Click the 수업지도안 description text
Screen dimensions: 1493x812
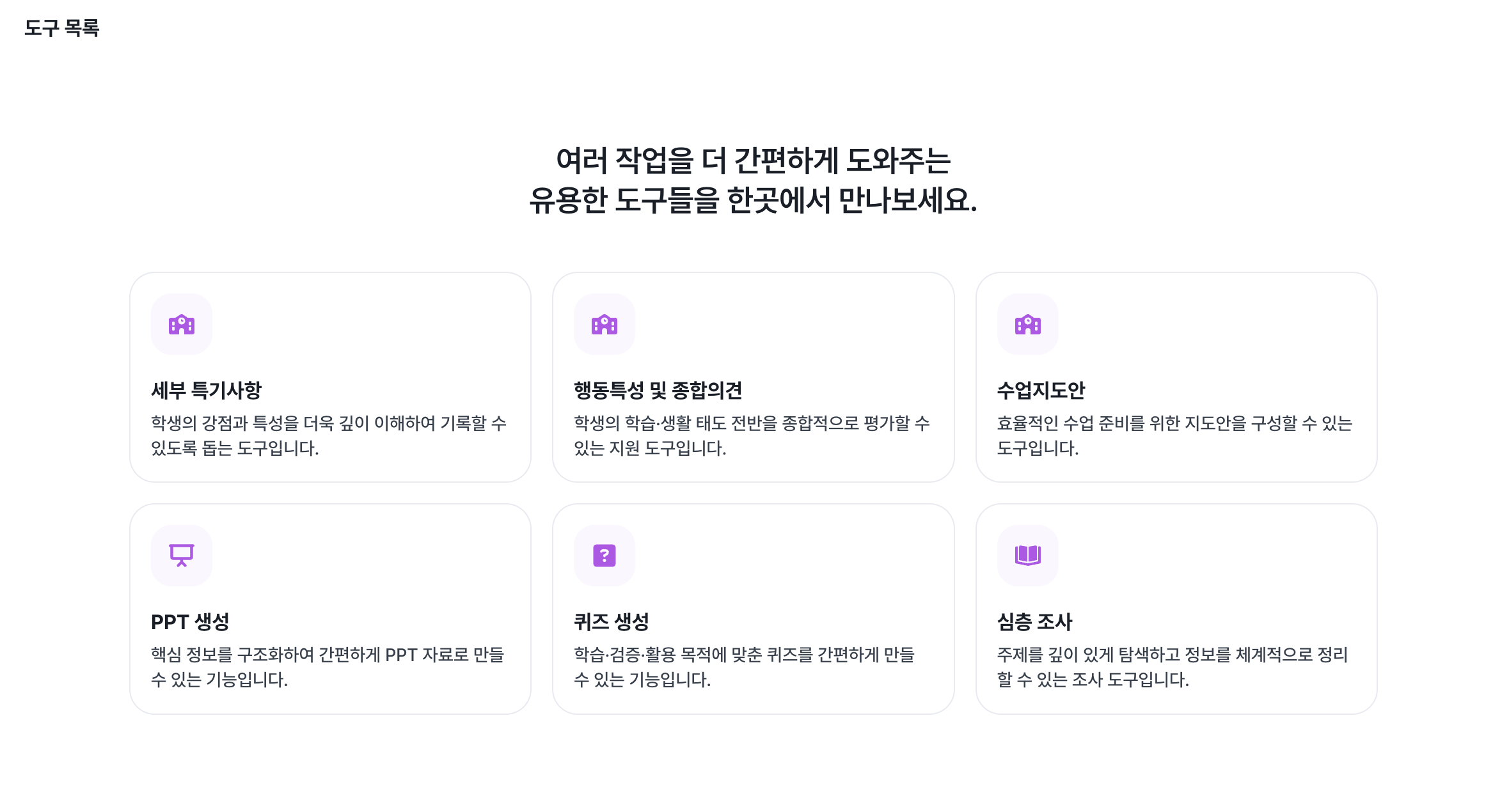pyautogui.click(x=1173, y=436)
